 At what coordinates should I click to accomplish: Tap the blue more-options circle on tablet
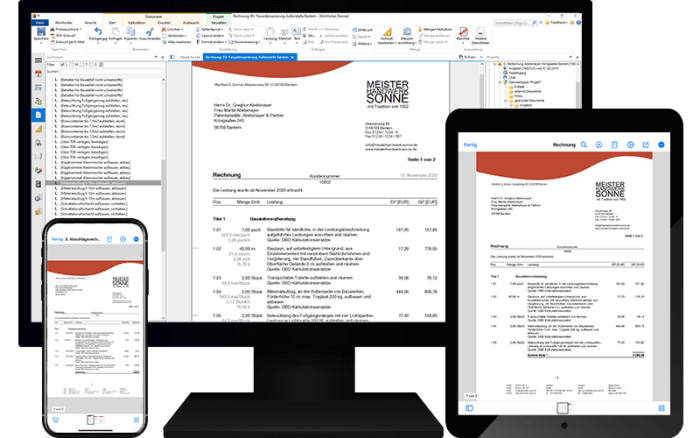(661, 145)
